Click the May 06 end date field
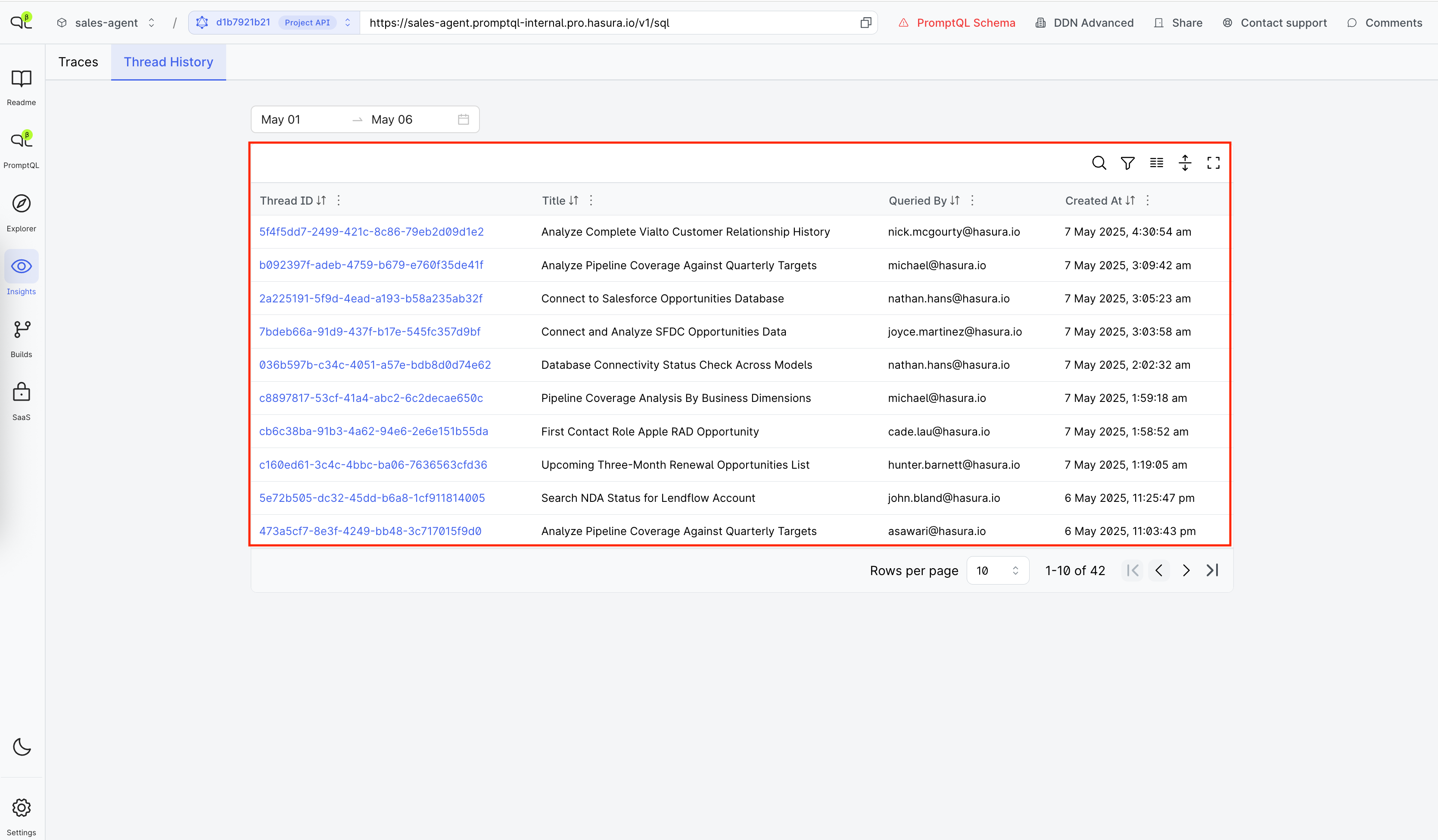The width and height of the screenshot is (1438, 840). click(392, 119)
